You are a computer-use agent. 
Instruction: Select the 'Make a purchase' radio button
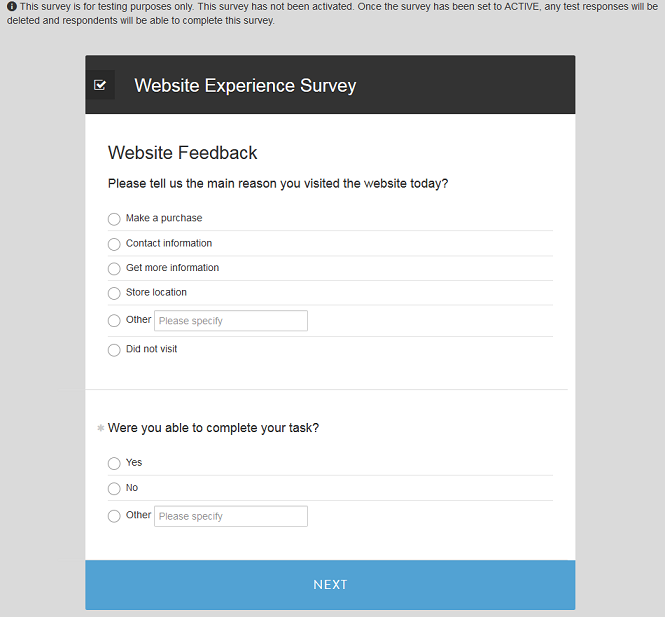pos(114,219)
